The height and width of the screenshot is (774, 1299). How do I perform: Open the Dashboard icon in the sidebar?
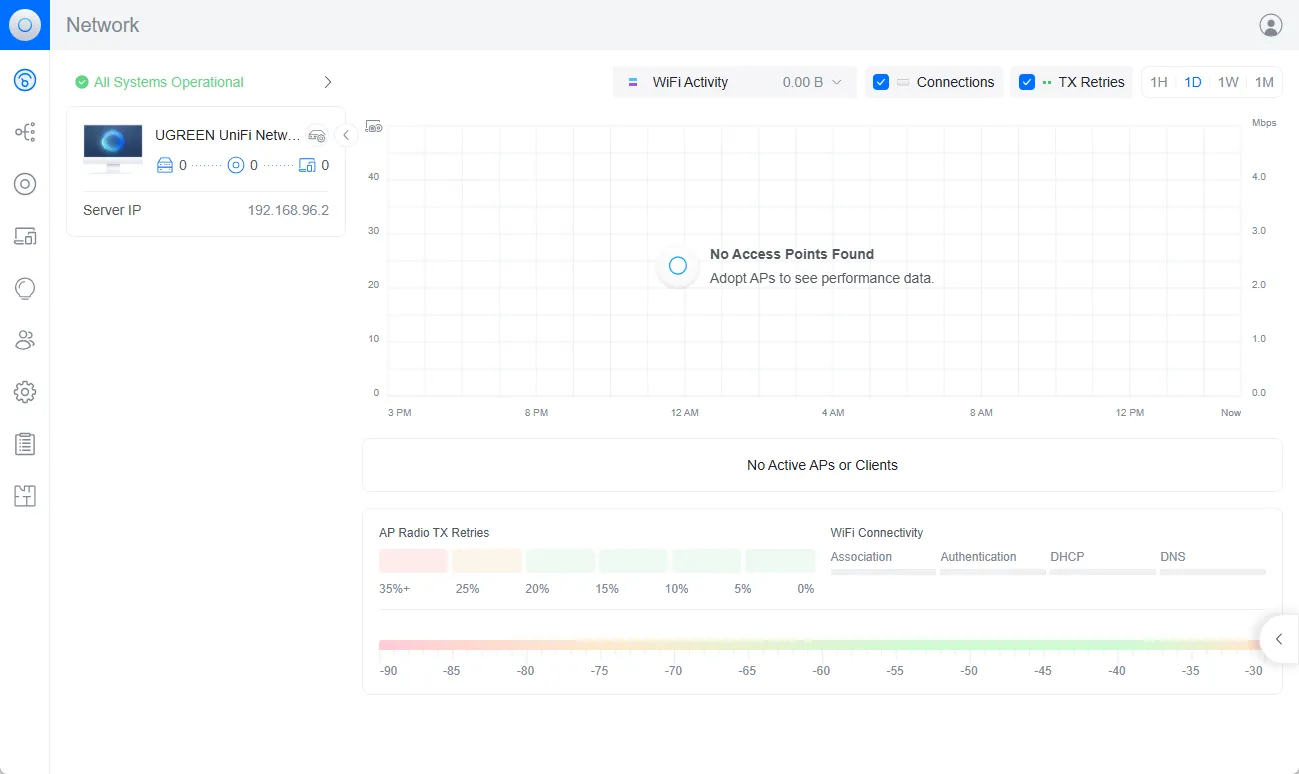coord(25,81)
